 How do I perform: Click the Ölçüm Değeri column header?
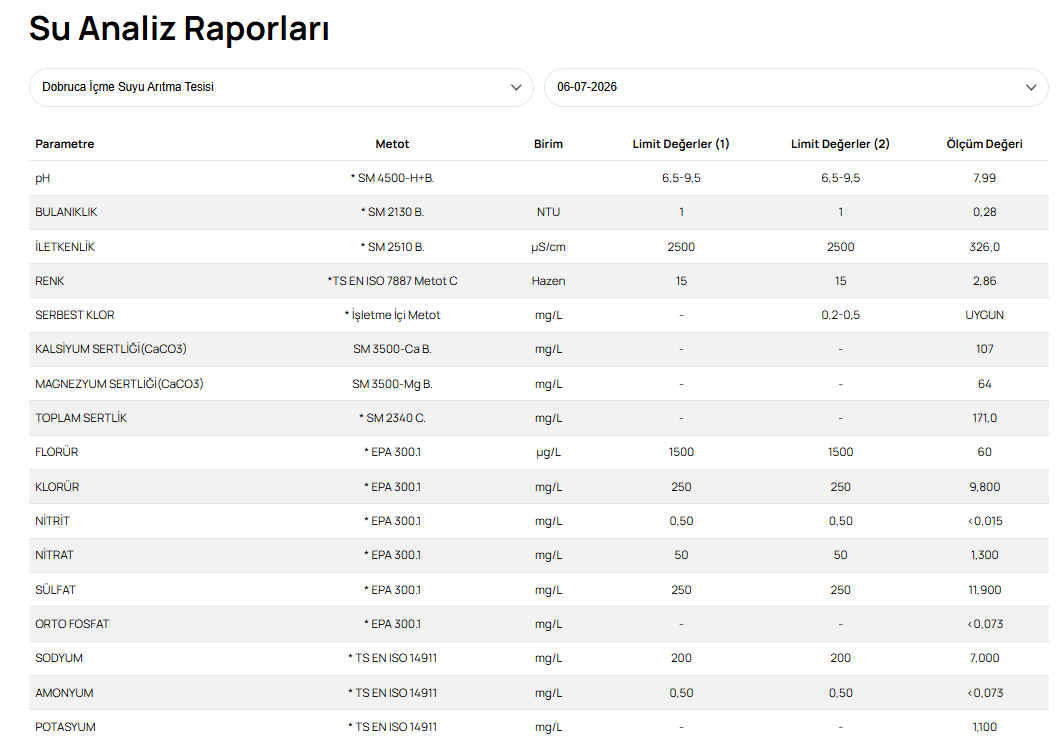coord(984,144)
